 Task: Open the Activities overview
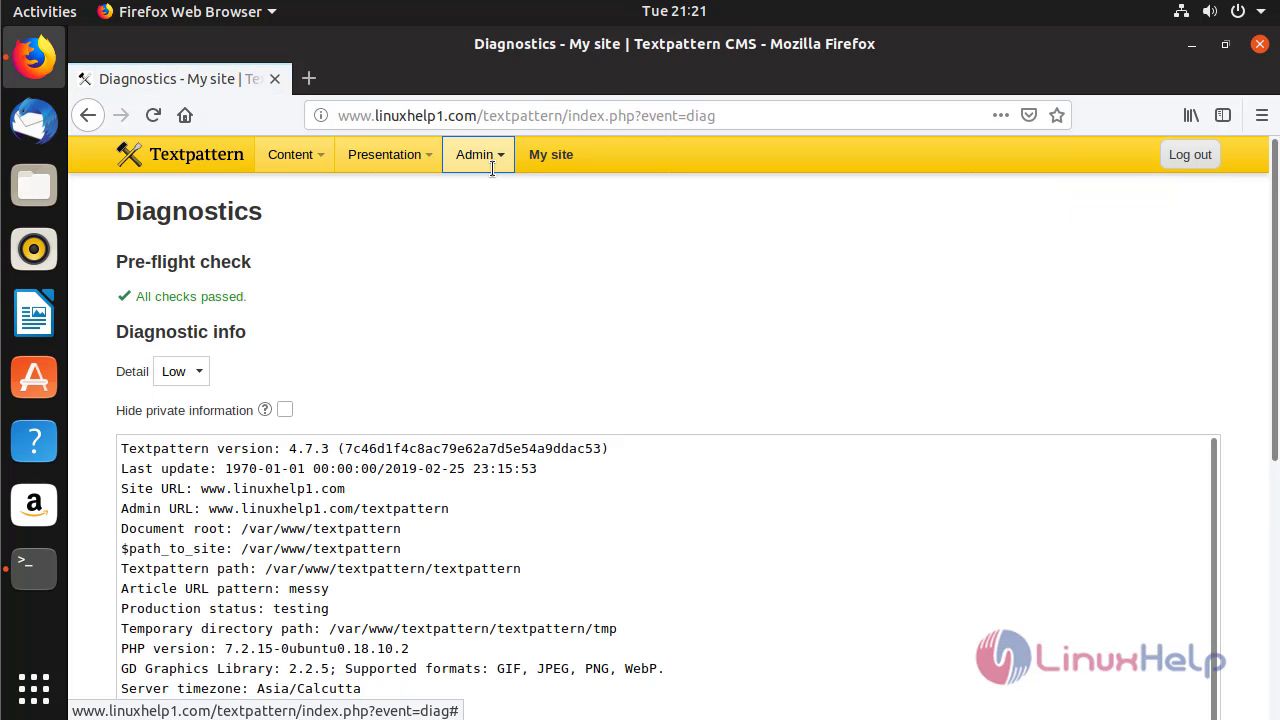coord(44,12)
